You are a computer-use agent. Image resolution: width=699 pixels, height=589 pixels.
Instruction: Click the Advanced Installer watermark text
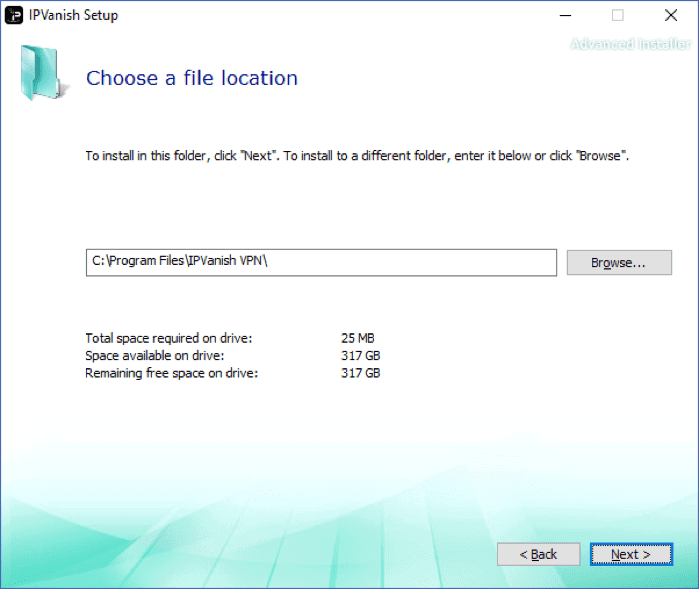click(630, 44)
